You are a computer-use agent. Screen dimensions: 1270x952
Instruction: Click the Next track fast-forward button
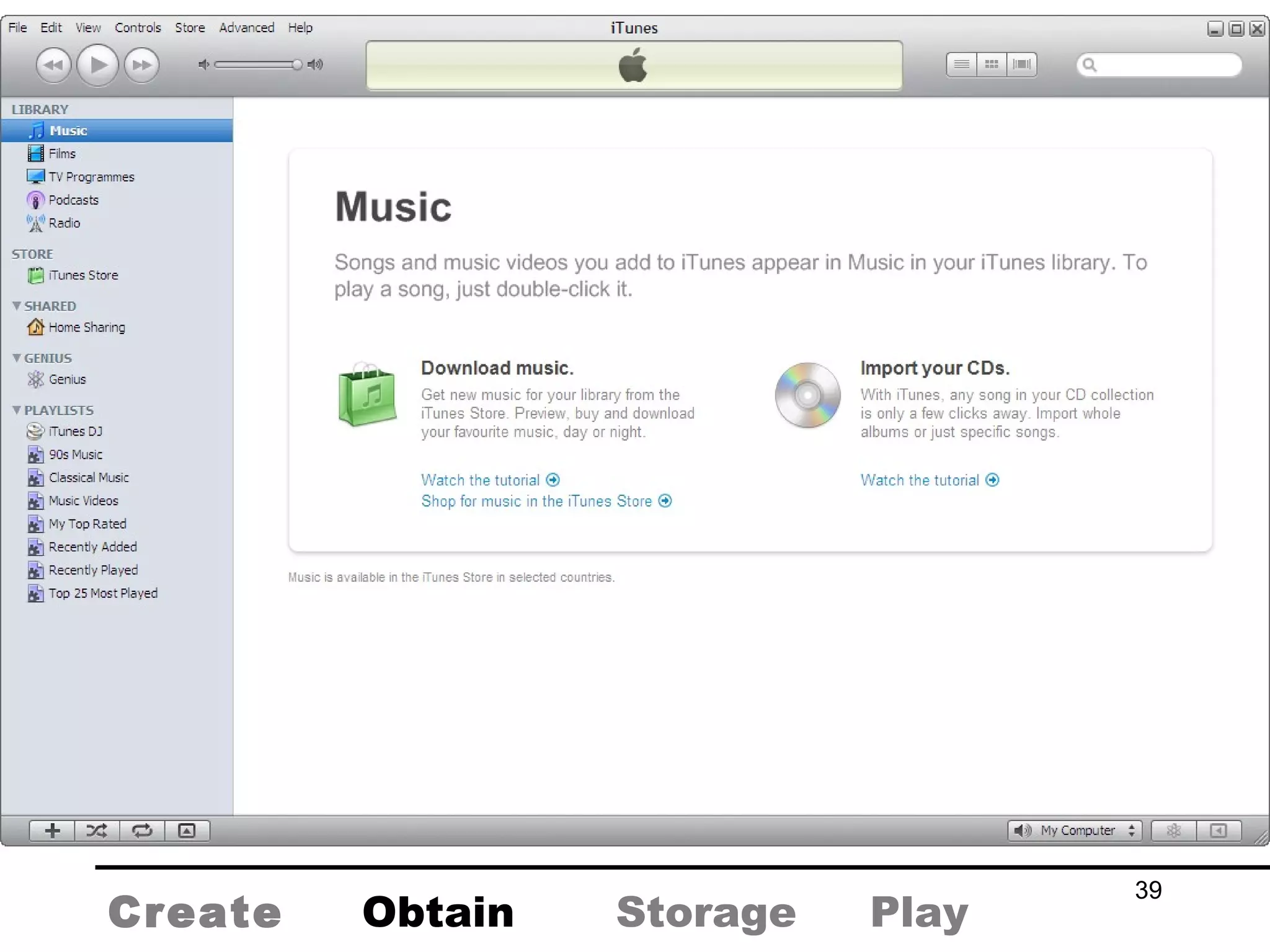click(x=141, y=64)
